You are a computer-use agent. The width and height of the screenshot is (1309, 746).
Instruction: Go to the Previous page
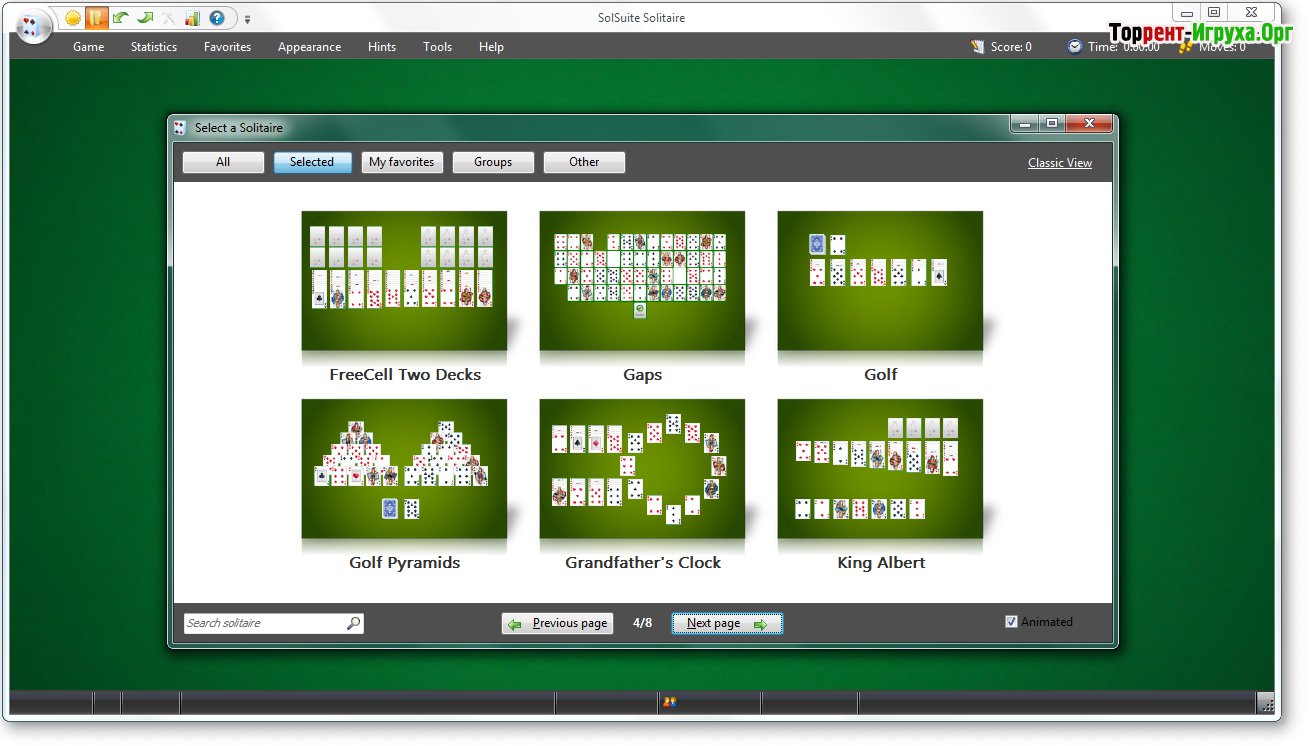pos(557,623)
